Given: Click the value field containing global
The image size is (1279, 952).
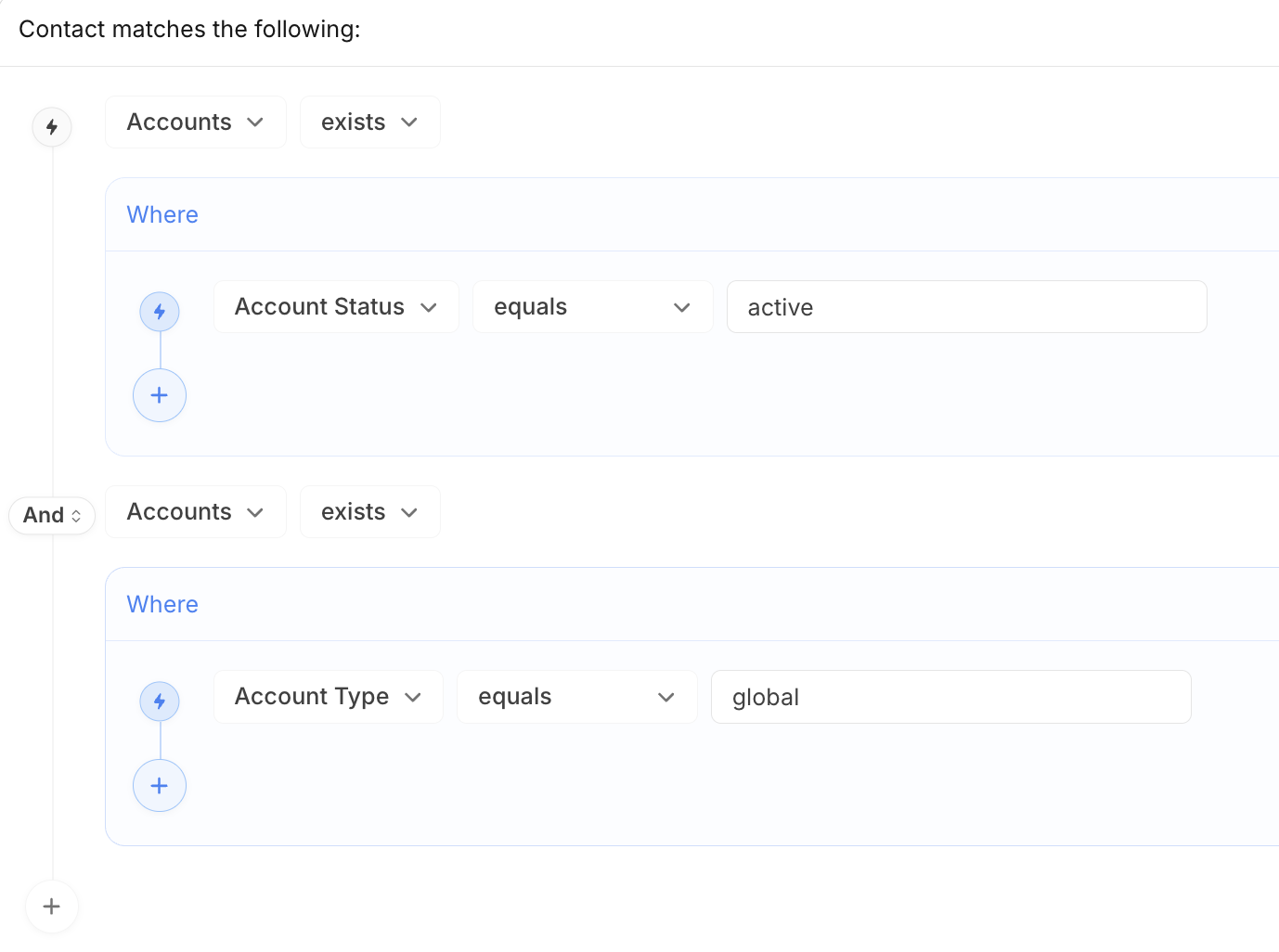Looking at the screenshot, I should click(950, 697).
